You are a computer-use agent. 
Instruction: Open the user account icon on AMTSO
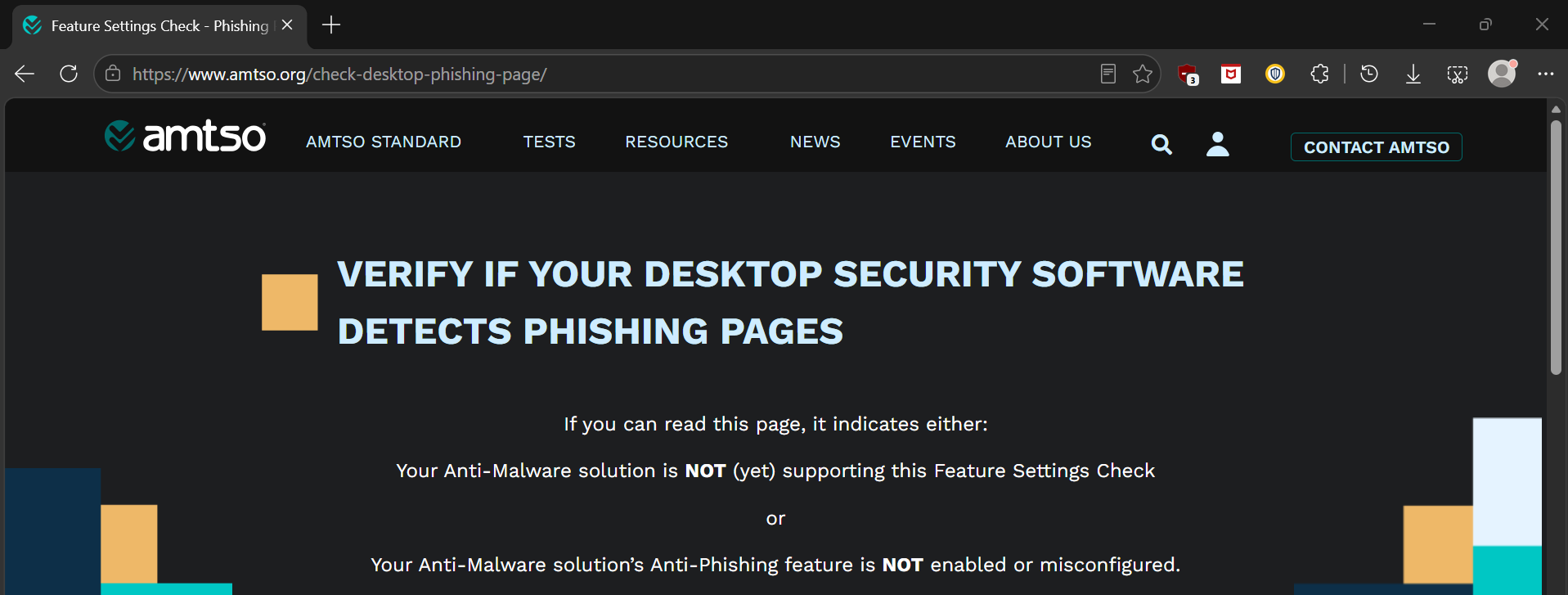click(1218, 144)
